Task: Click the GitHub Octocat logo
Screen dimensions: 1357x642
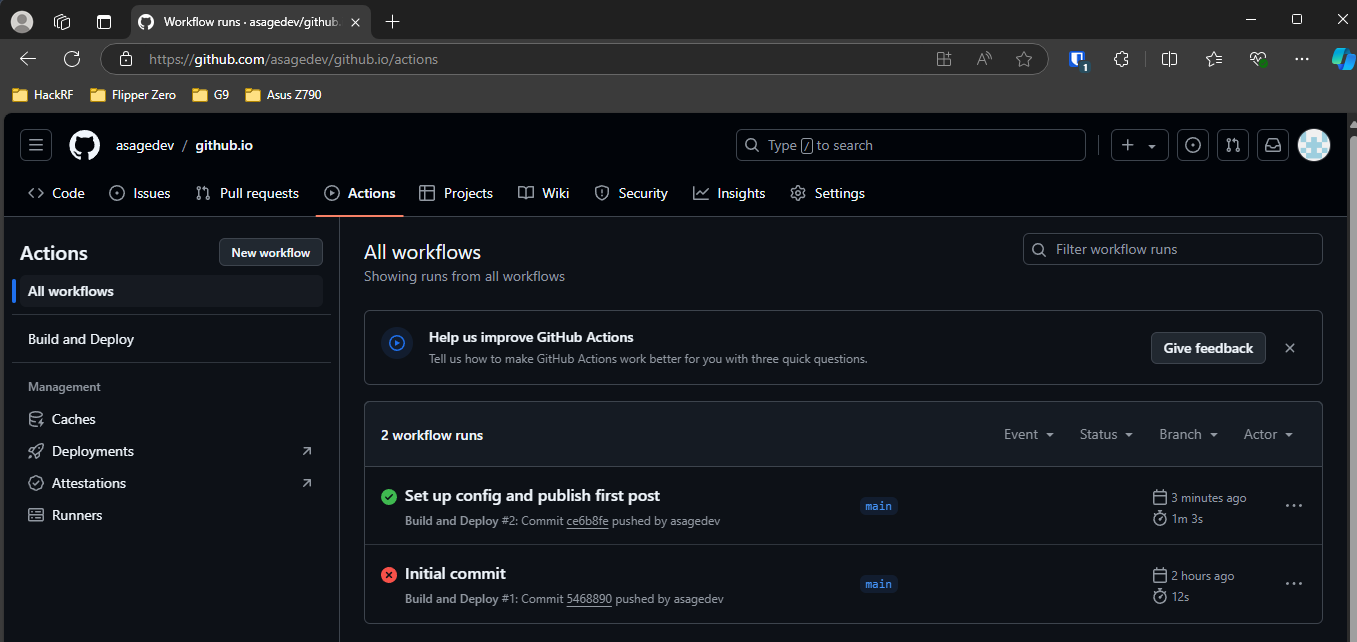Action: pos(85,145)
